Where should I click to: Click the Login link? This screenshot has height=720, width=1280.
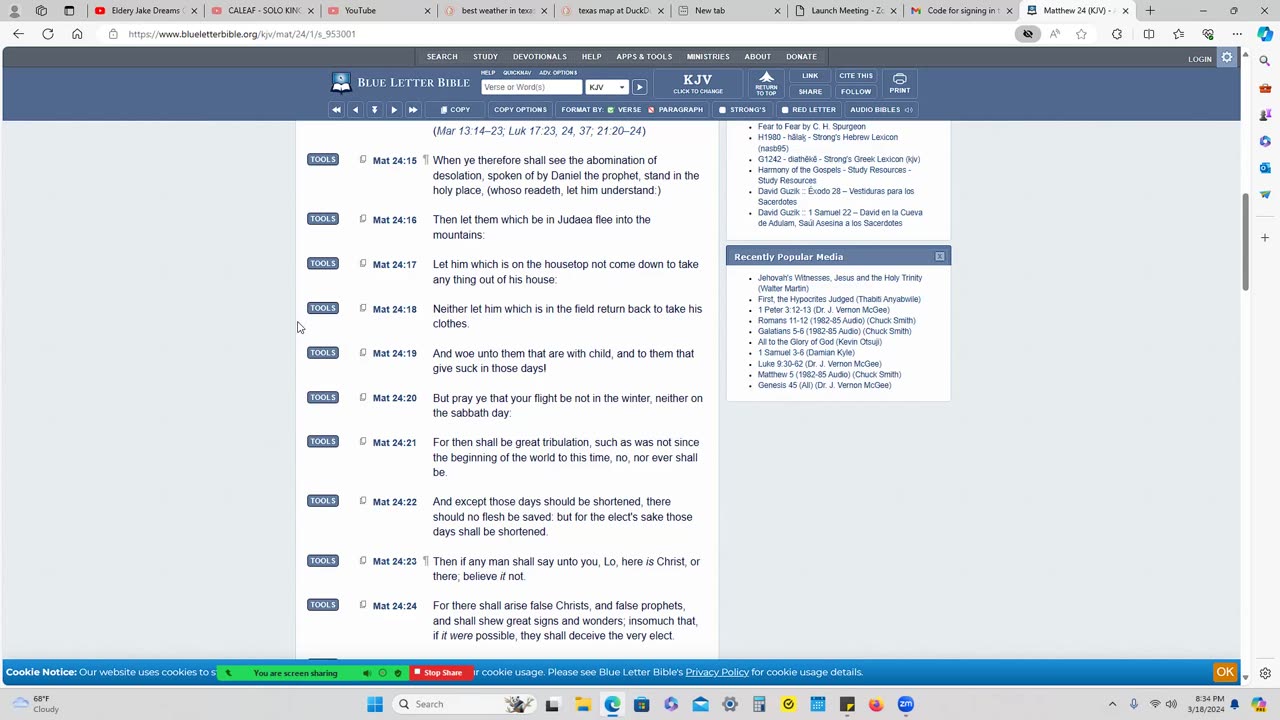[1200, 59]
